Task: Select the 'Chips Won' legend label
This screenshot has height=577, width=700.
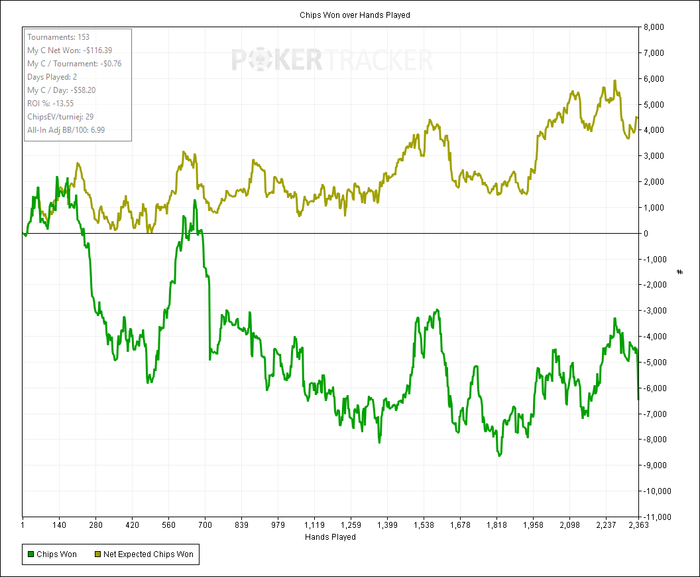Action: [57, 554]
